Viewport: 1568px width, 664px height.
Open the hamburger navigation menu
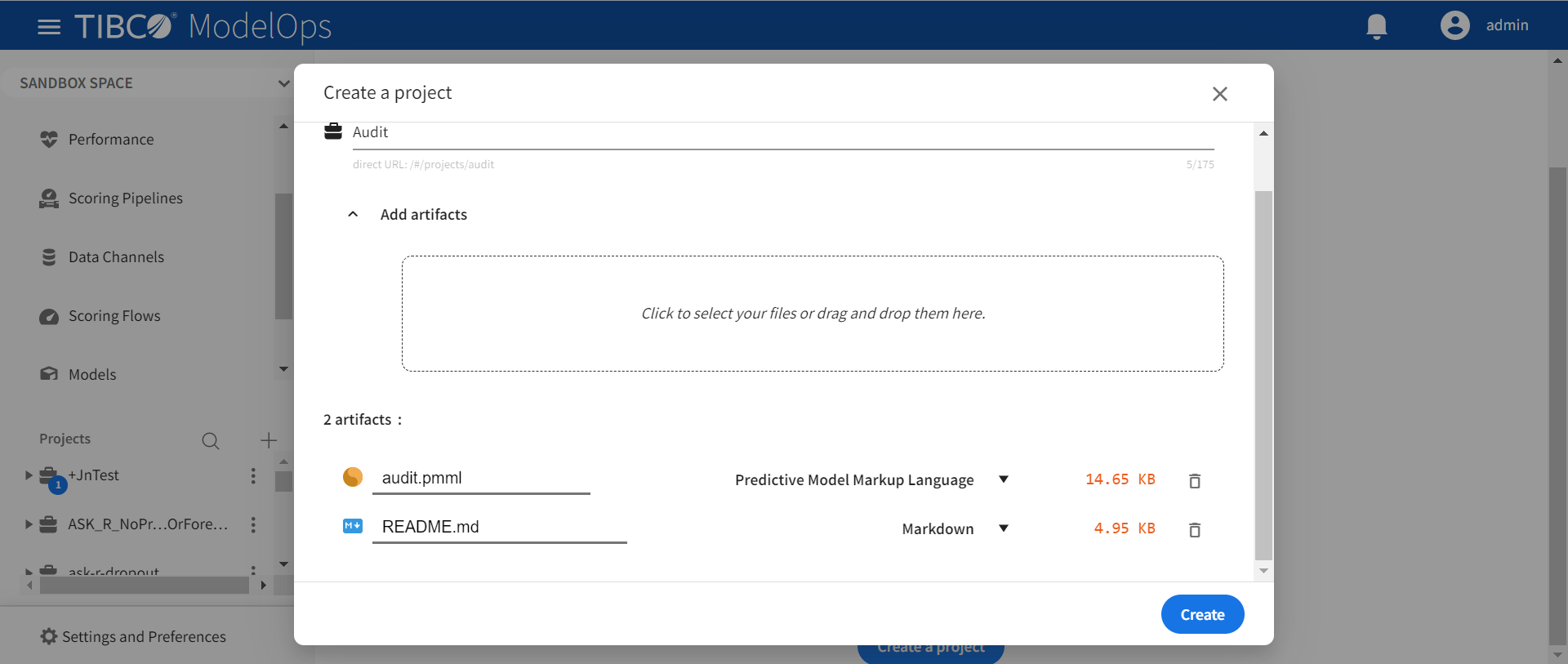coord(49,27)
